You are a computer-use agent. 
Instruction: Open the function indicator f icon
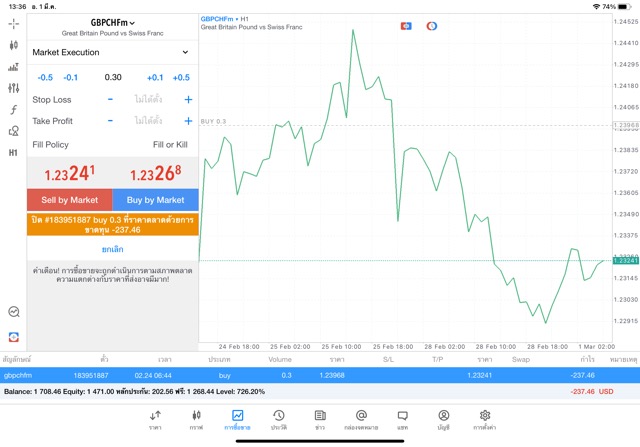click(x=13, y=109)
